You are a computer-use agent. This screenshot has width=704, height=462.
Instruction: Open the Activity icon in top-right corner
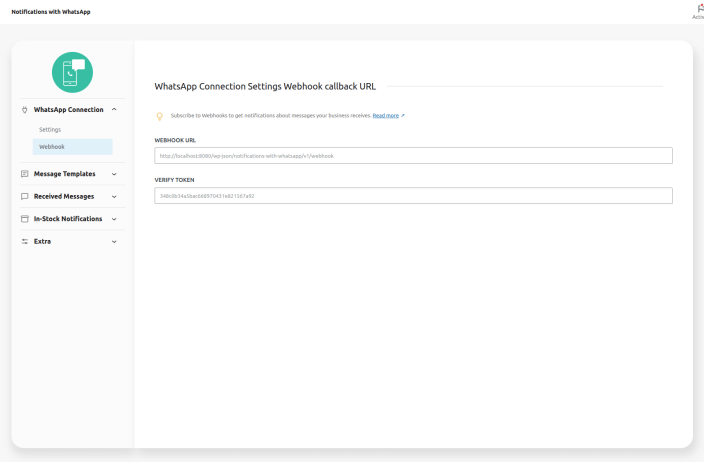pos(698,9)
